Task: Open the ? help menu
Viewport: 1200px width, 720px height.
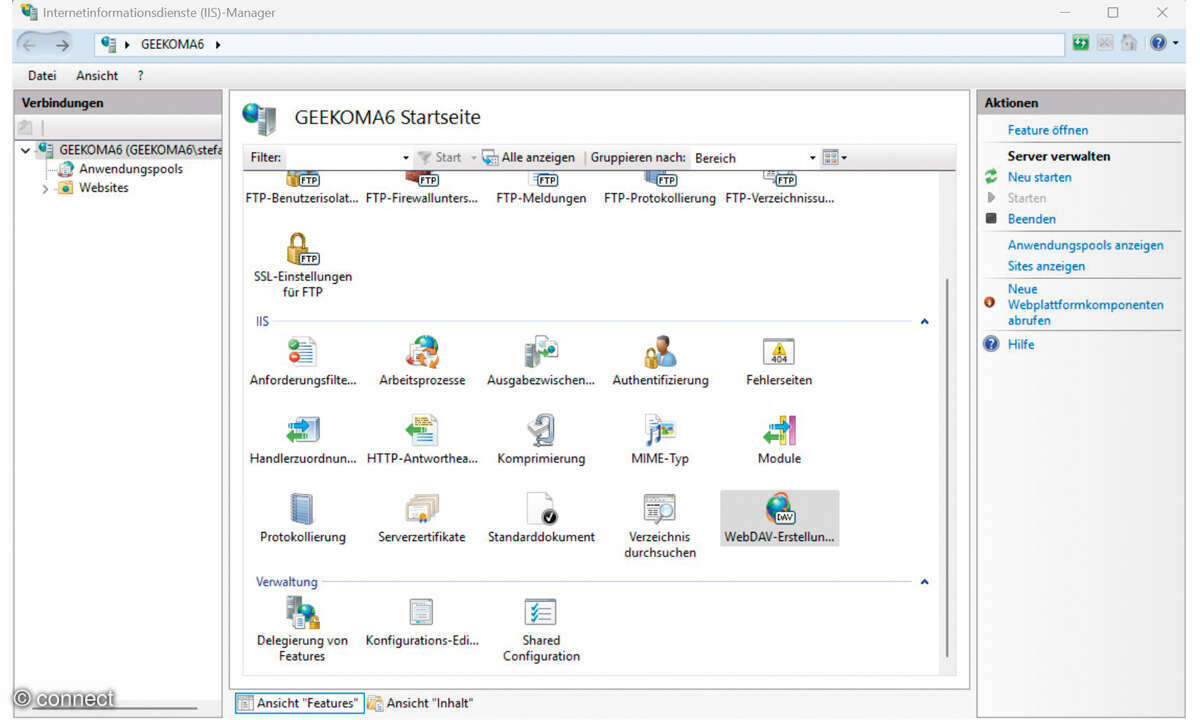Action: (x=141, y=76)
